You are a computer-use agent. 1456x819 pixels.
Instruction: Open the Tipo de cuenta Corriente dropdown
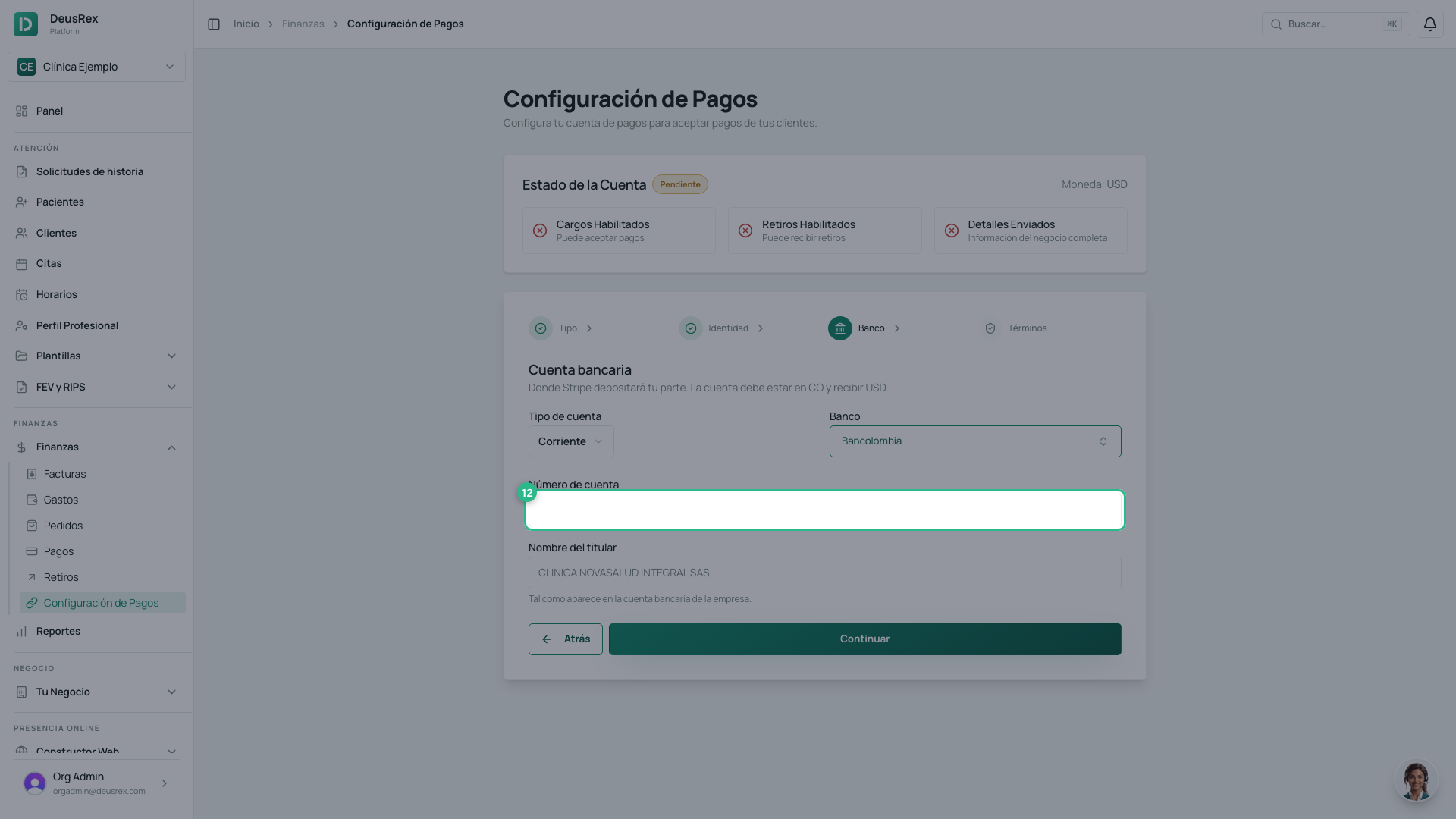pos(571,441)
